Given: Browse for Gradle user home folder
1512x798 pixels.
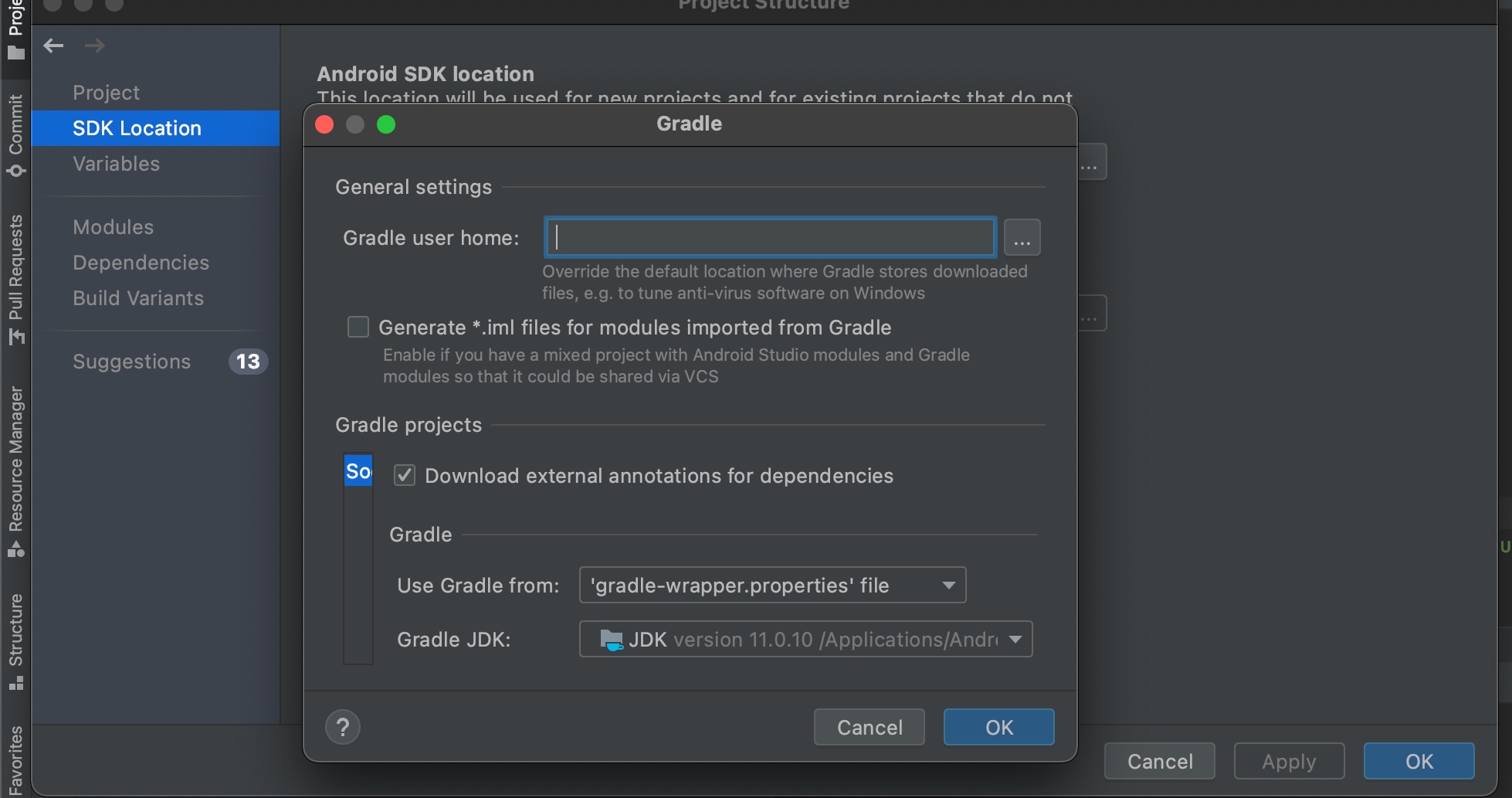Looking at the screenshot, I should click(1022, 238).
